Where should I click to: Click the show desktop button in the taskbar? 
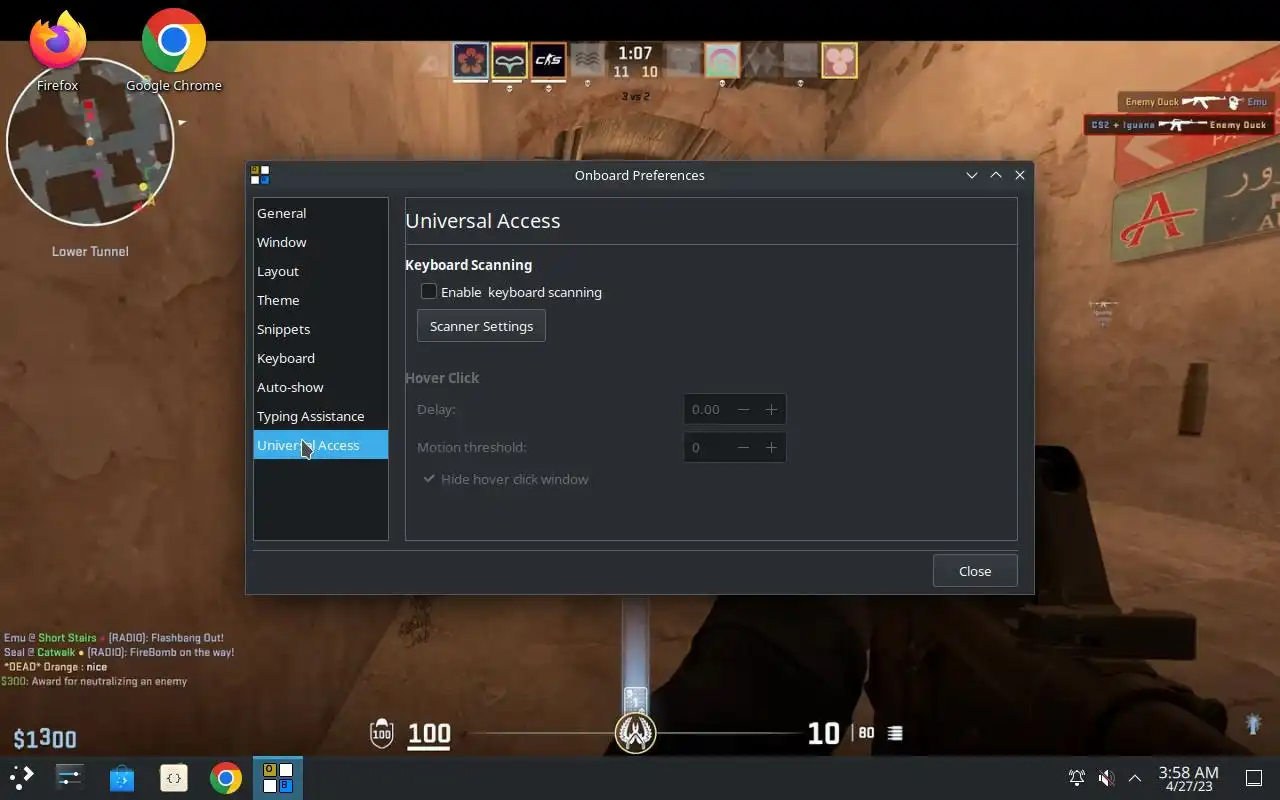pos(1254,777)
